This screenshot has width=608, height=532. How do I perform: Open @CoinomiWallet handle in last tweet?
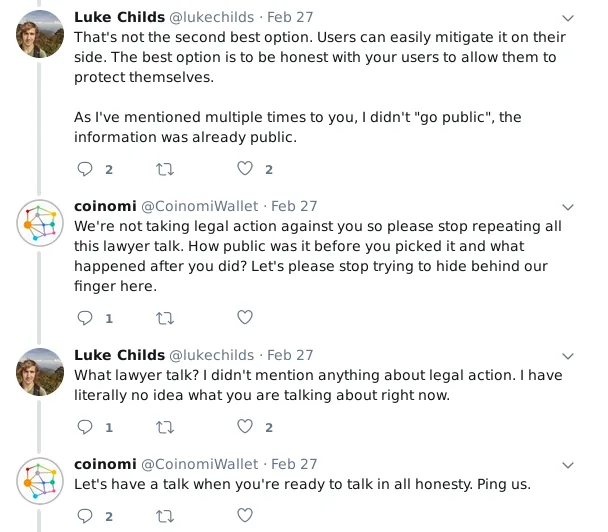pyautogui.click(x=199, y=464)
